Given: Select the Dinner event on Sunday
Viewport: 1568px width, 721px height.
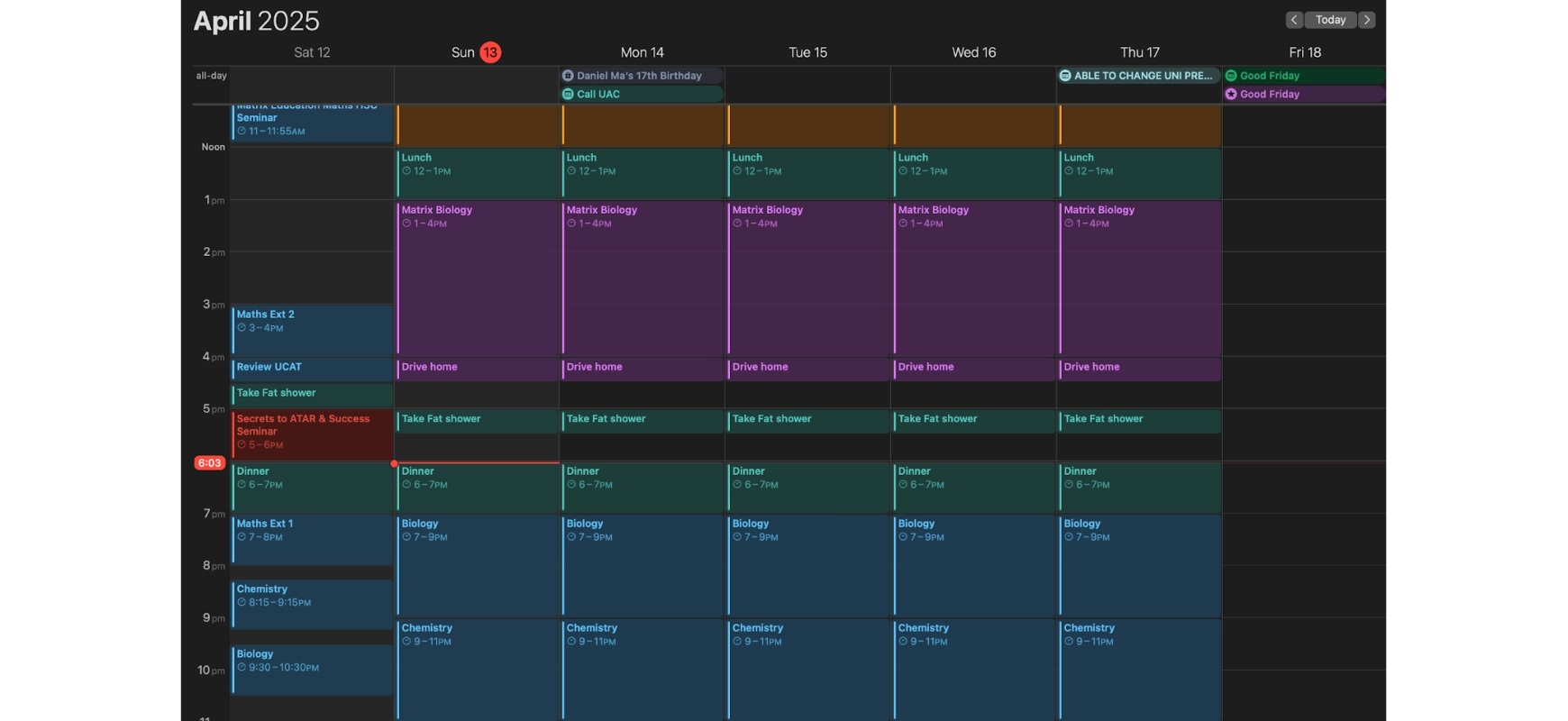Looking at the screenshot, I should tap(477, 487).
